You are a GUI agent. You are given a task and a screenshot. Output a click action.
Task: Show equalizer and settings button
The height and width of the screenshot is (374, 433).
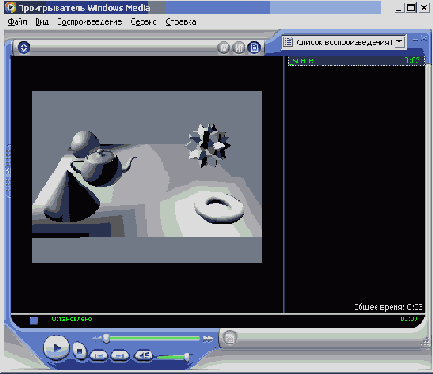tap(238, 48)
